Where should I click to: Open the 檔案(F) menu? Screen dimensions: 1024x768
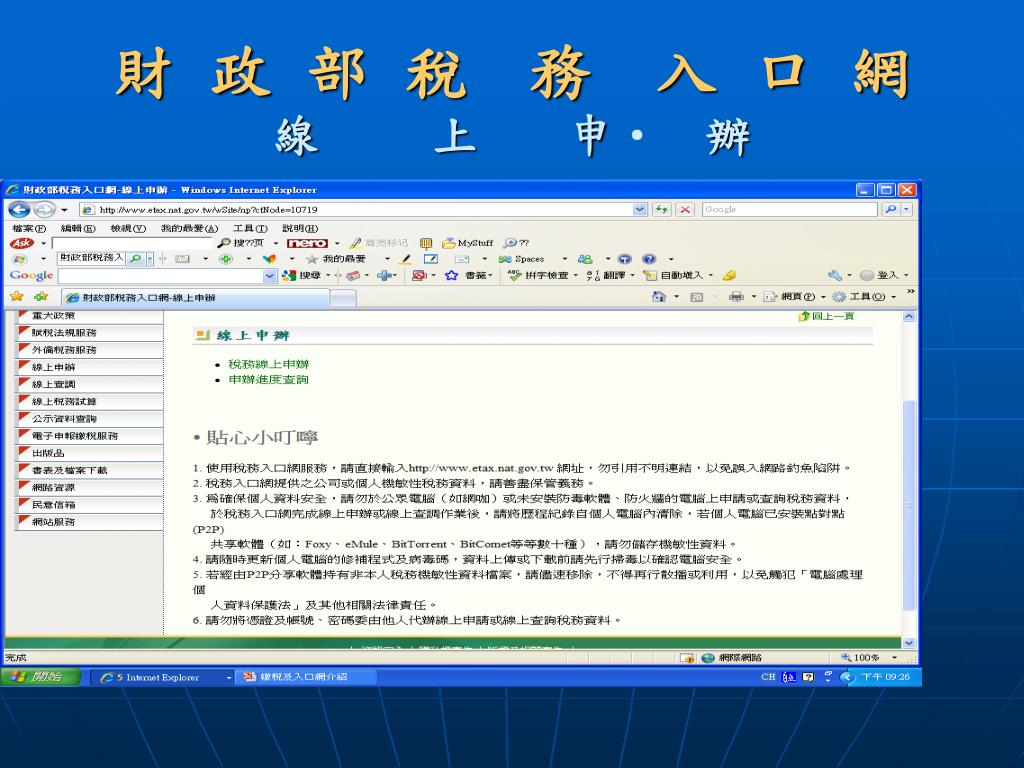[29, 228]
